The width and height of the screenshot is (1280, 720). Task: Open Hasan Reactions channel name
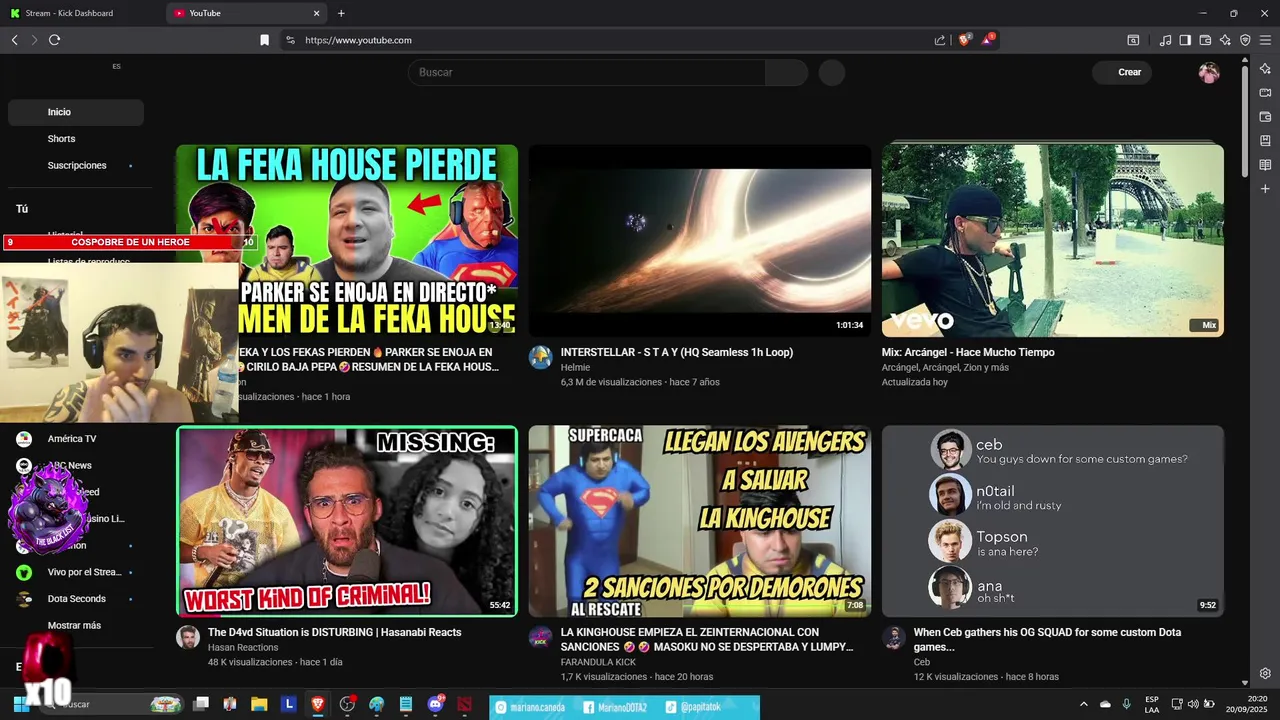coord(243,648)
